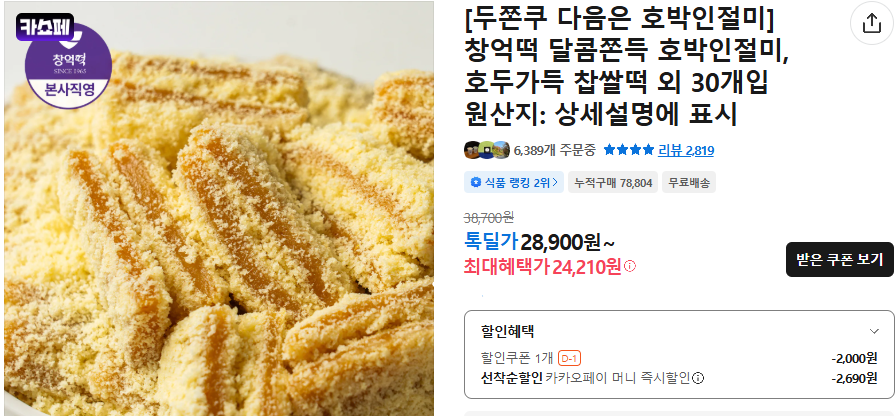The image size is (895, 416).
Task: Click the 카쇼페 badge on the product image
Action: 45,27
